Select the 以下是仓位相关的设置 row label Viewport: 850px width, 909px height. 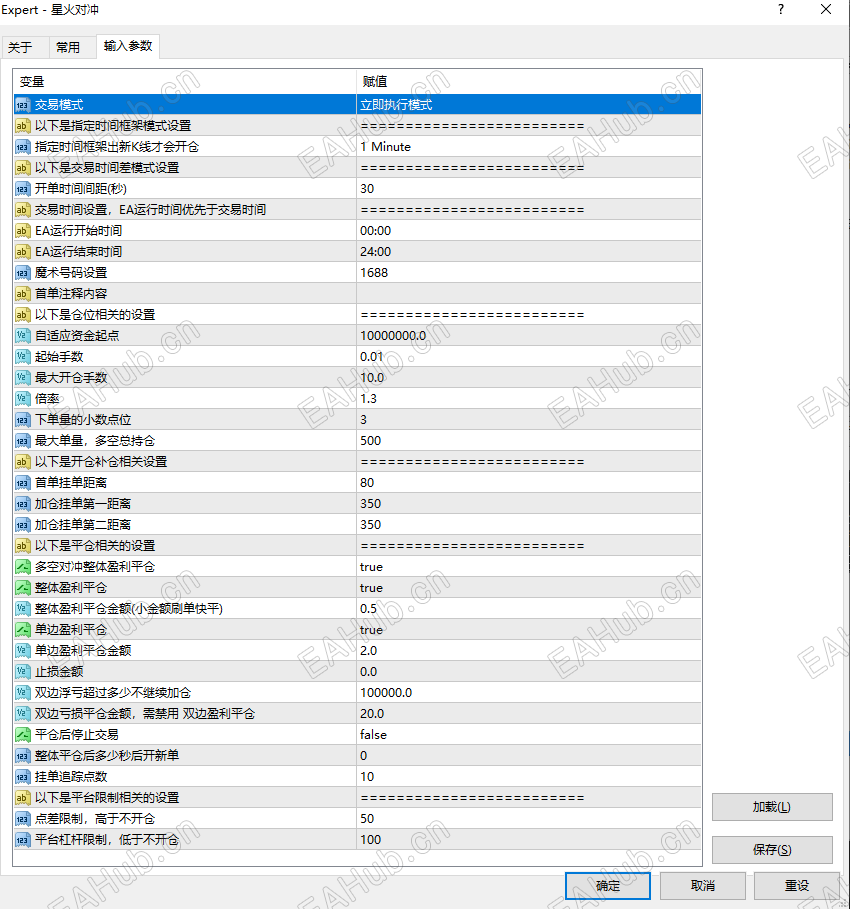coord(95,315)
